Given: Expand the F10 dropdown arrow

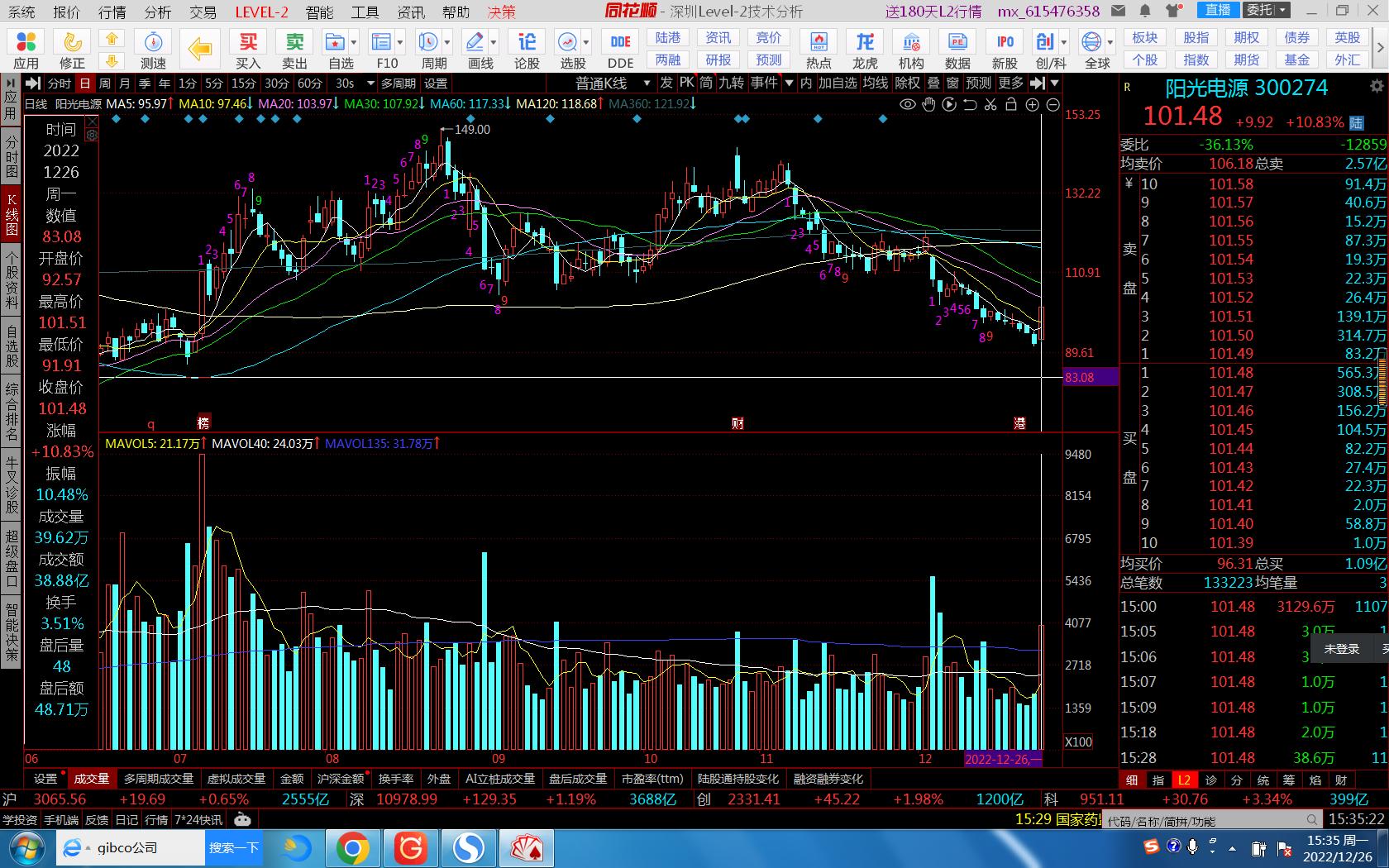Looking at the screenshot, I should (401, 42).
